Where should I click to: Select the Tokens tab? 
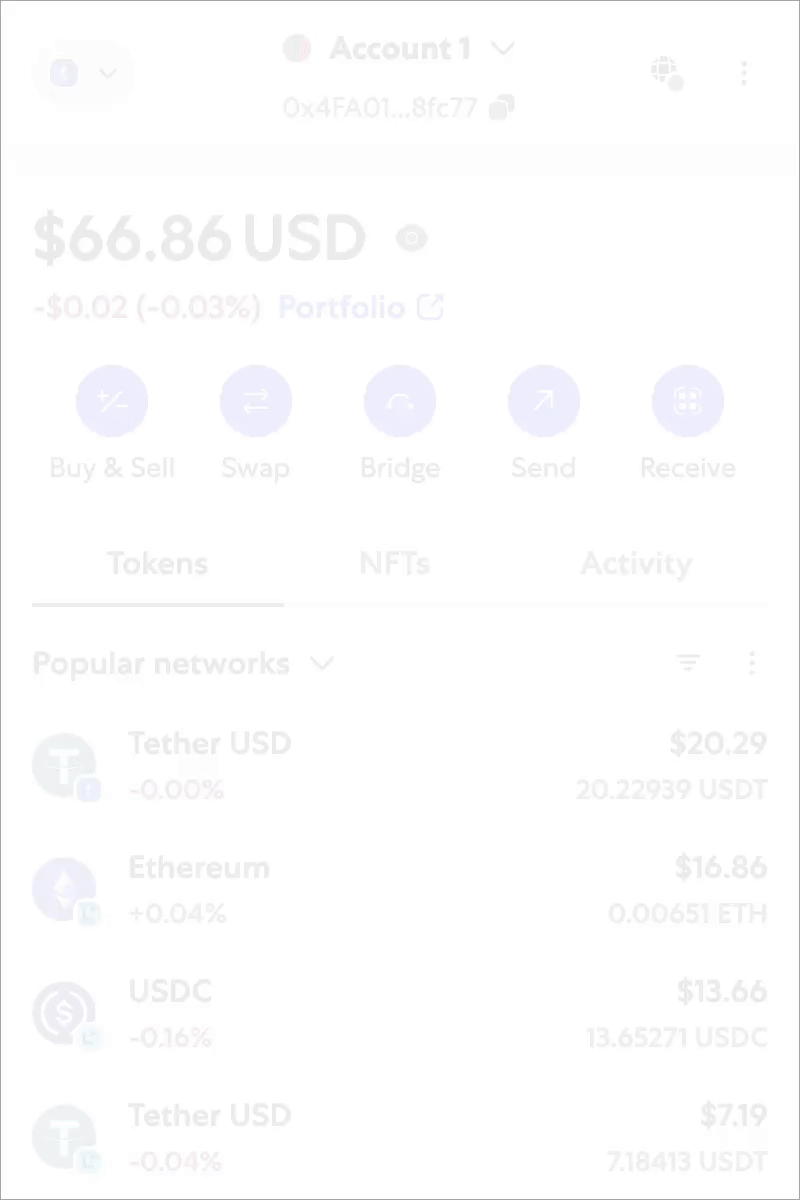tap(157, 564)
